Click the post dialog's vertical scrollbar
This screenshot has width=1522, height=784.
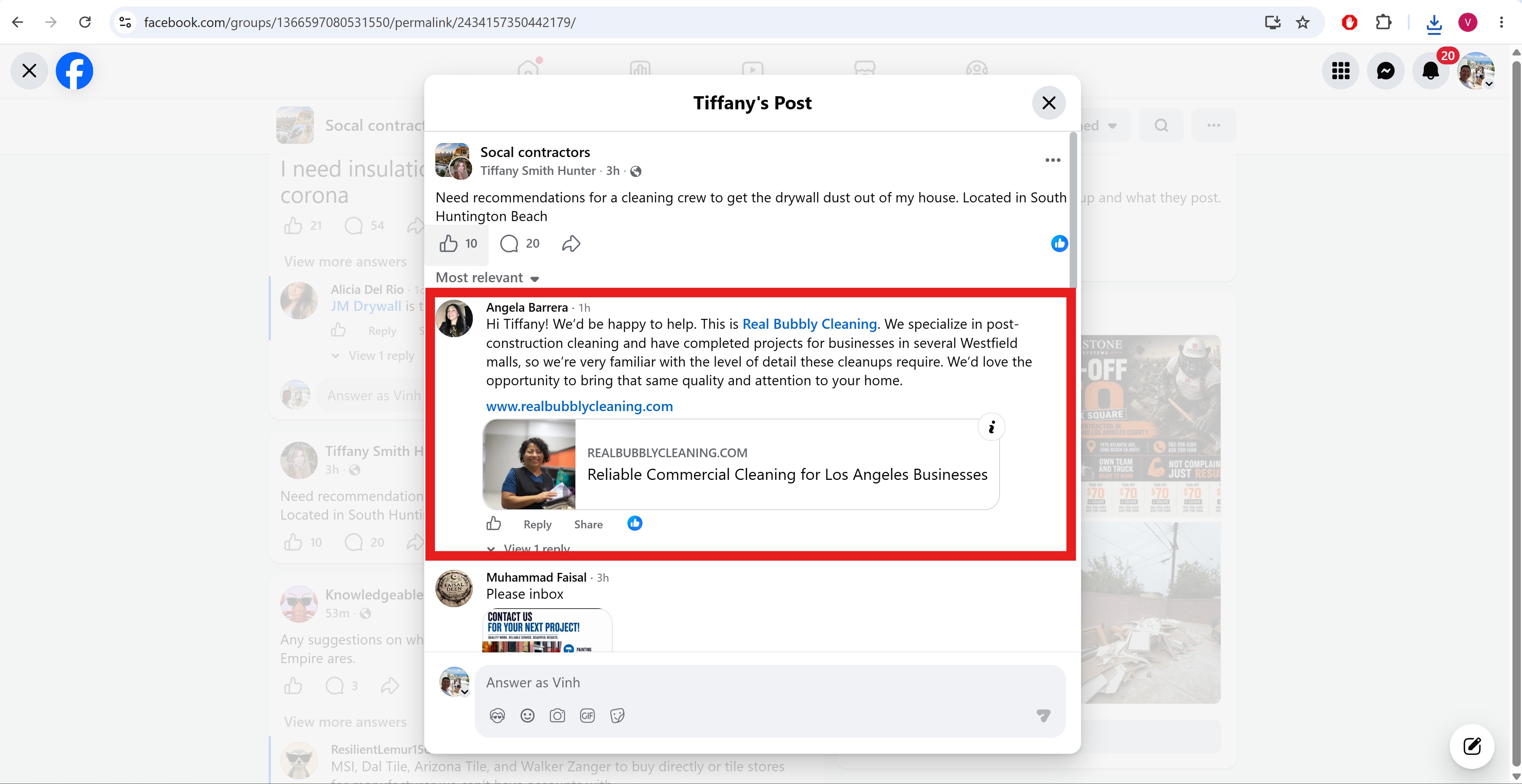[1073, 210]
